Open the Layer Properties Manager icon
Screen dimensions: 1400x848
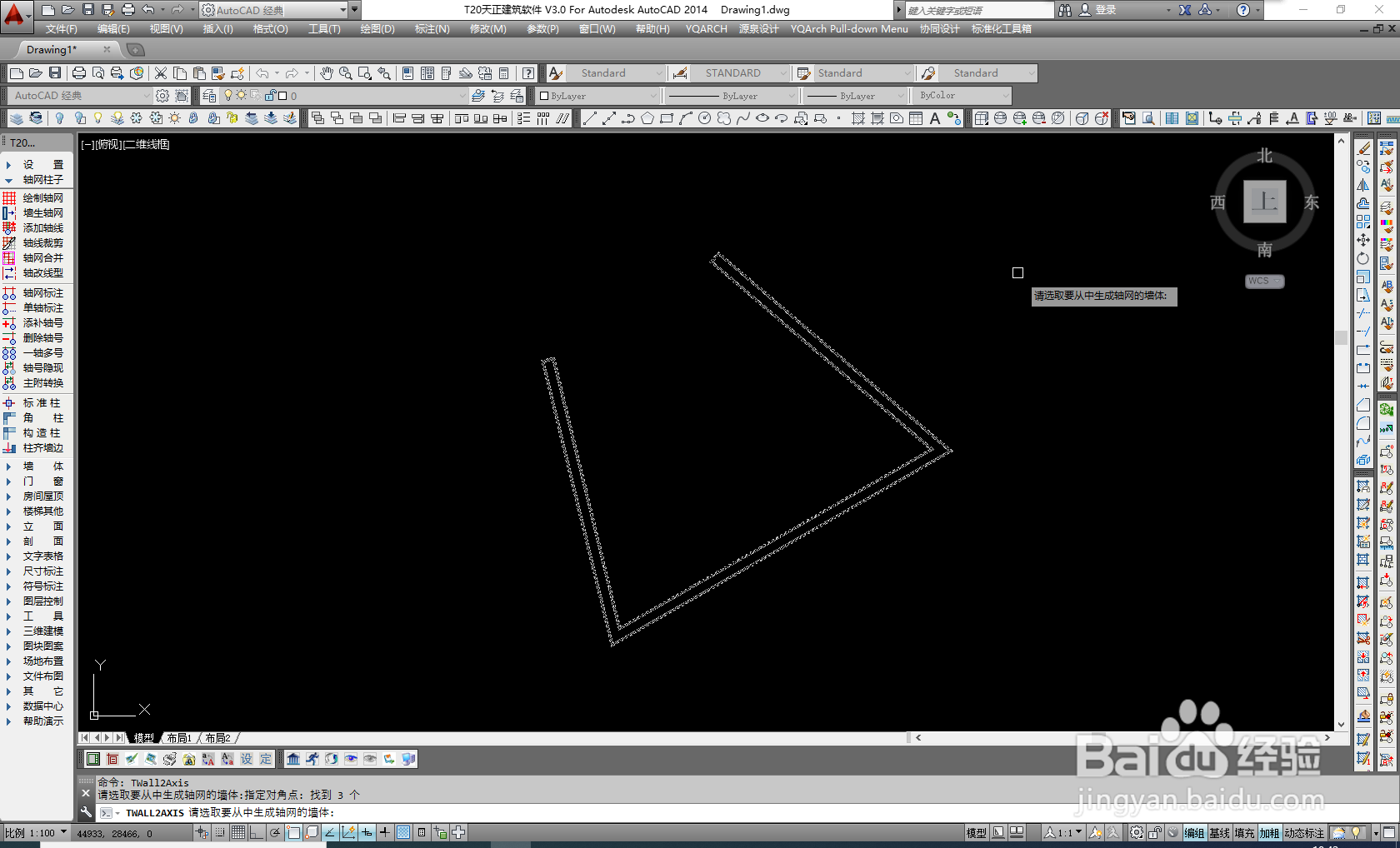209,96
